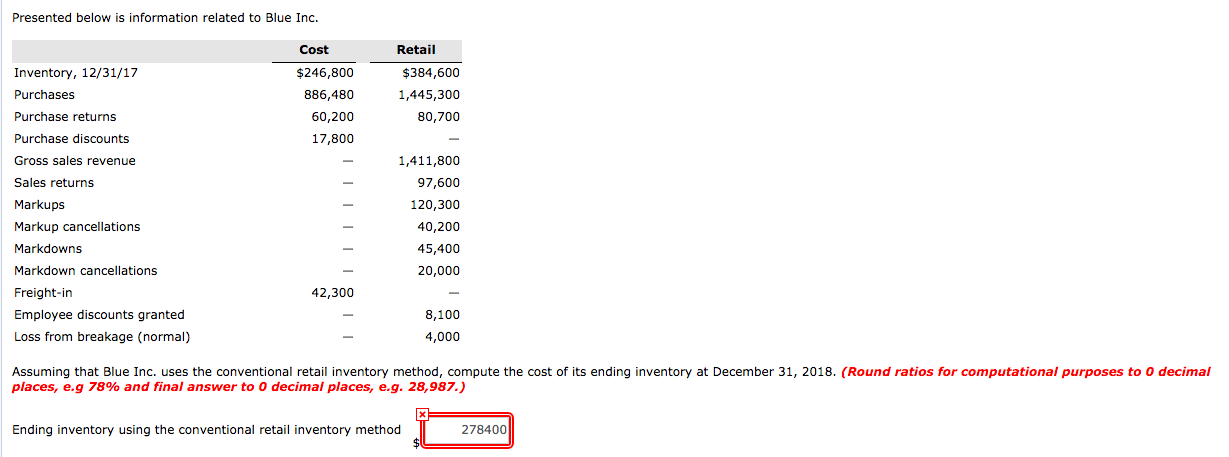Click the Gross sales revenue value 1,411,800
This screenshot has width=1229, height=457.
coord(429,161)
